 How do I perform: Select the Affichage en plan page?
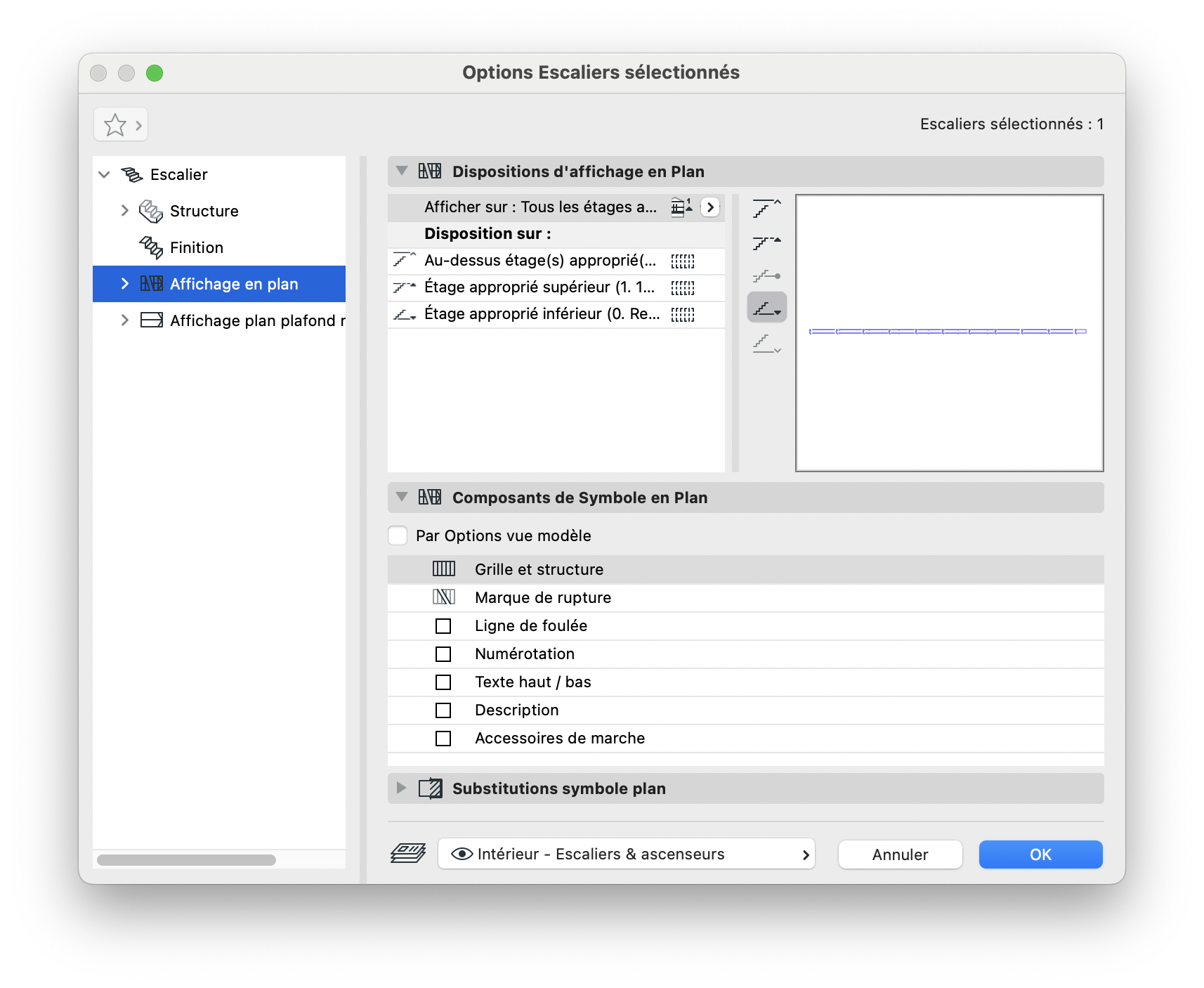pyautogui.click(x=219, y=284)
